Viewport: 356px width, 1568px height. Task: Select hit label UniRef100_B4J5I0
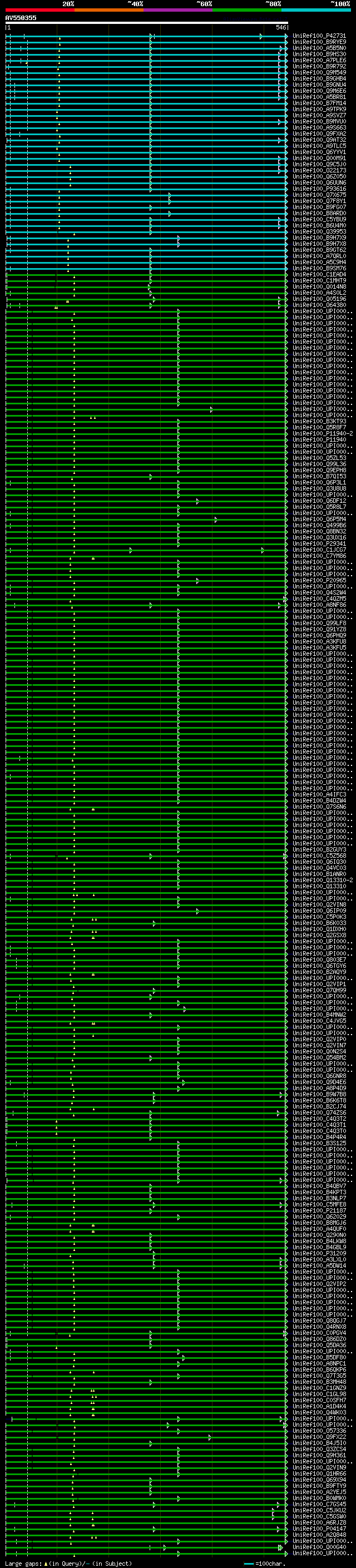(x=319, y=1443)
